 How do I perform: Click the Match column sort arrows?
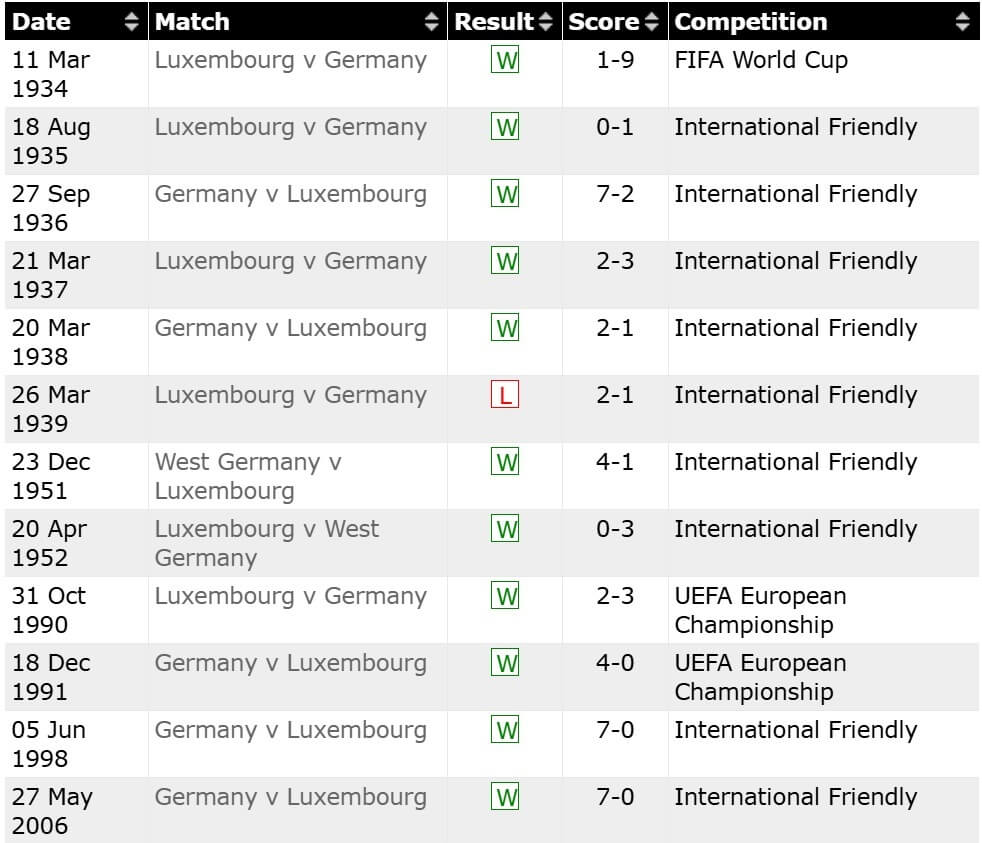coord(431,22)
